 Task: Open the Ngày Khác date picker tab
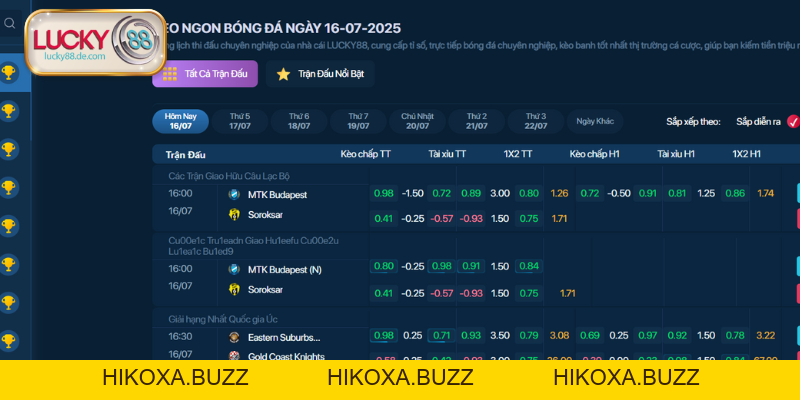tap(595, 121)
